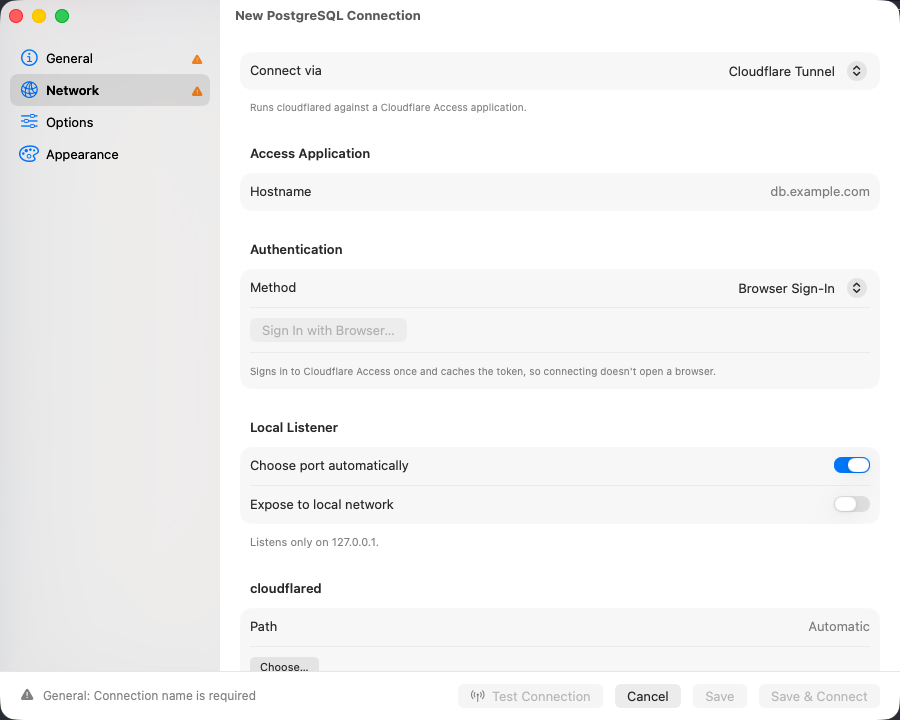900x720 pixels.
Task: Click the General info icon in sidebar
Action: pos(29,58)
